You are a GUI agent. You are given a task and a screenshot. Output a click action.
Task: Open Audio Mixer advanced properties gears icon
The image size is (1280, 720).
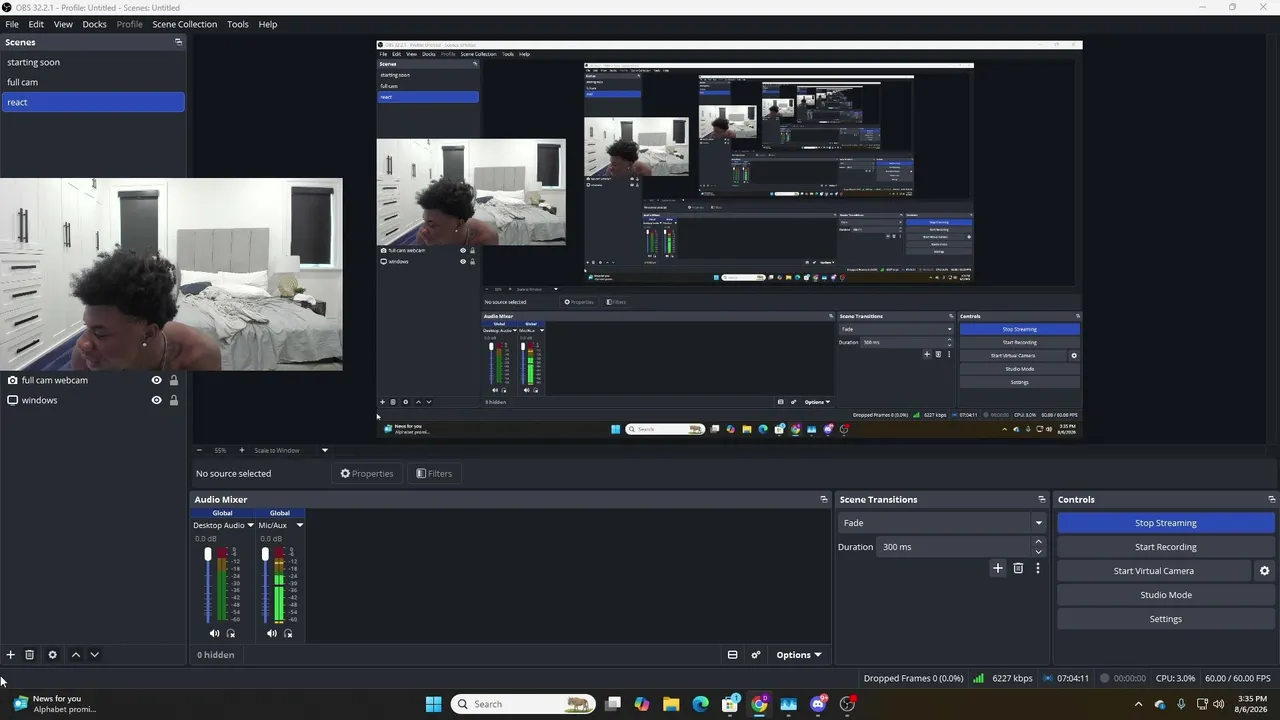[756, 655]
